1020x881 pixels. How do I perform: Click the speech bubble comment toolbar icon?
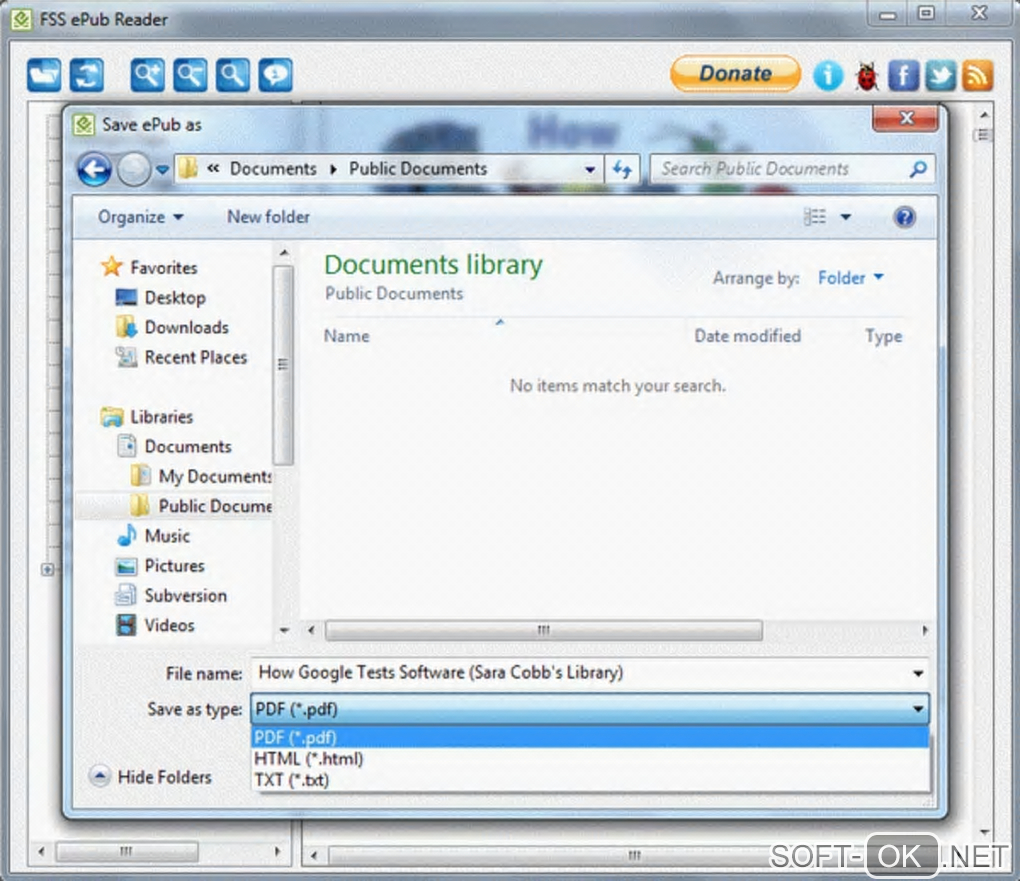click(276, 75)
